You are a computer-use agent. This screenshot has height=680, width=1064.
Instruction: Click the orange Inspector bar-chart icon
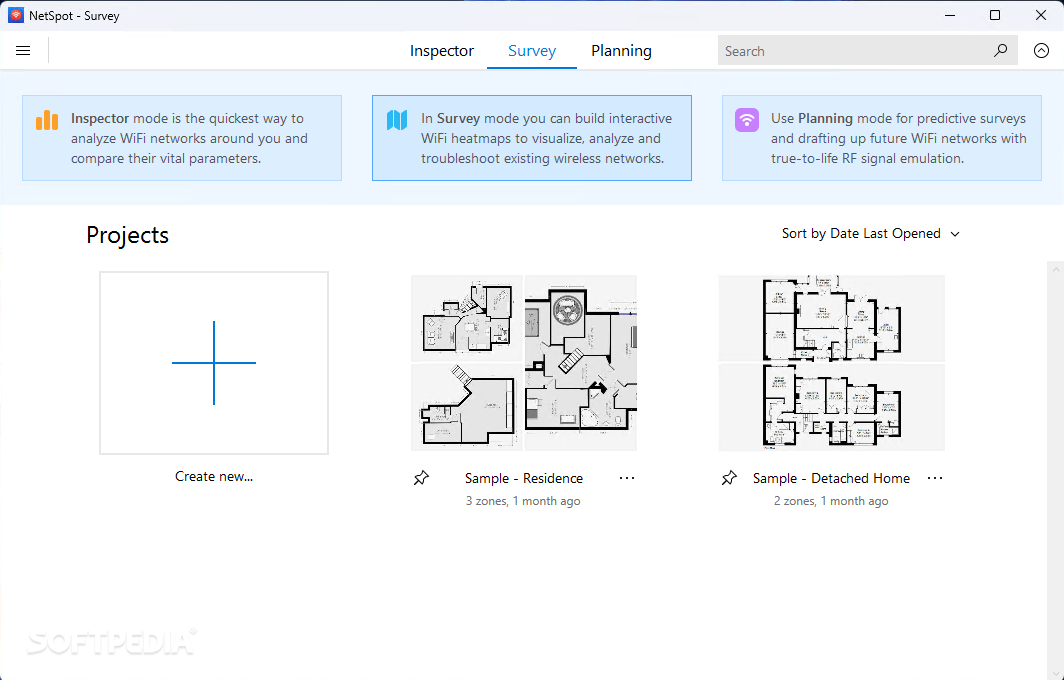coord(47,120)
